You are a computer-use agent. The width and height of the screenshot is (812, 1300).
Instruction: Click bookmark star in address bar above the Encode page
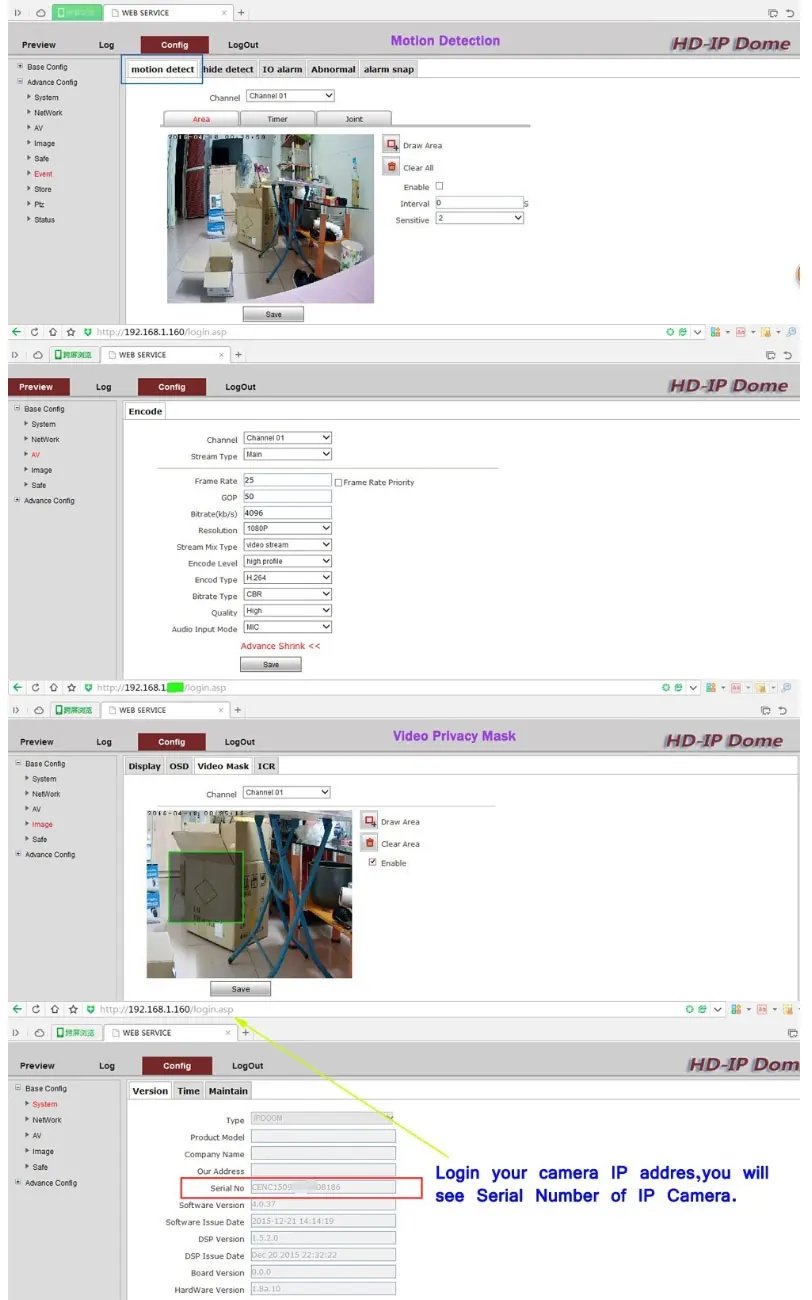tap(71, 331)
